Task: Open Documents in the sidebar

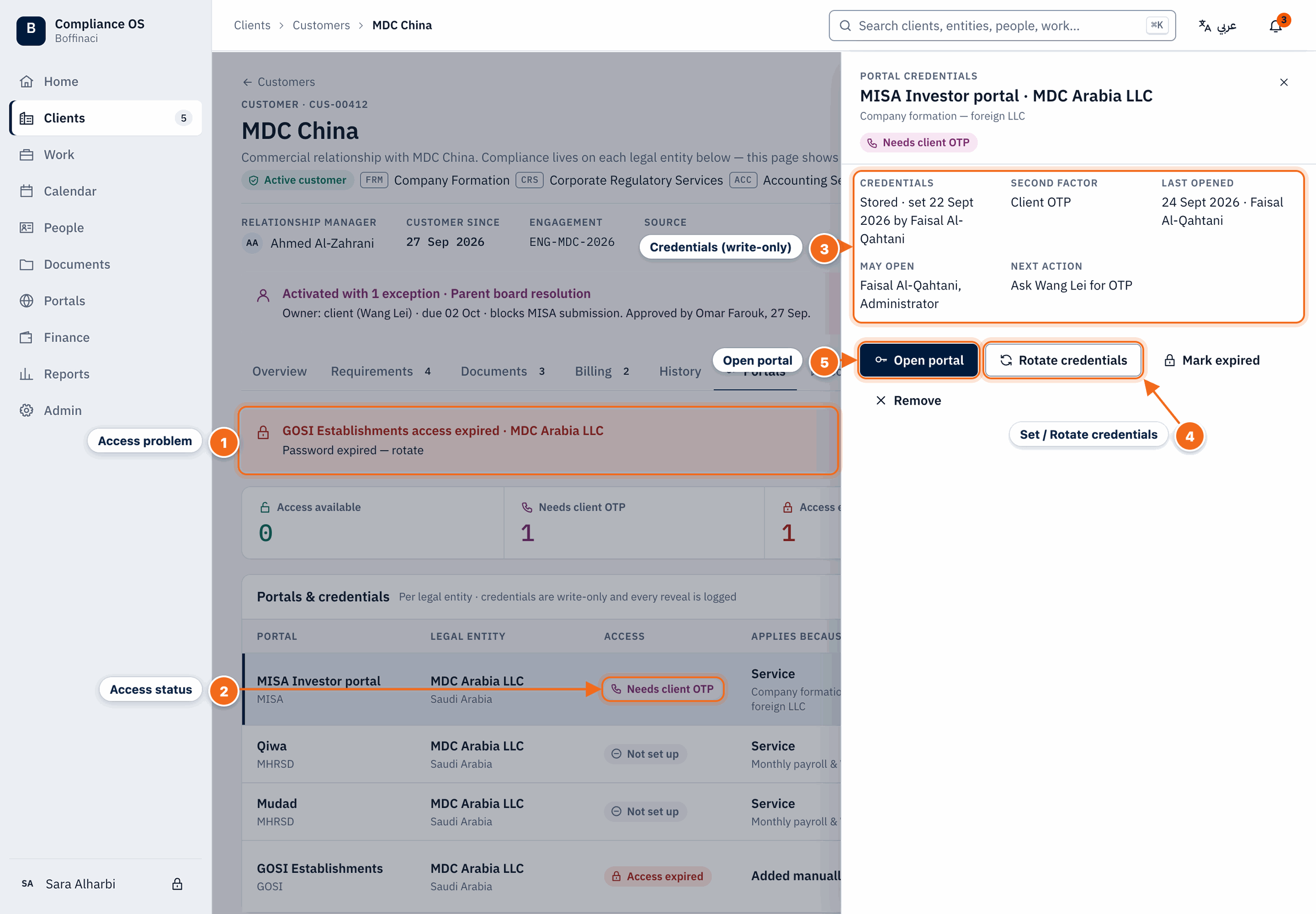Action: point(105,265)
